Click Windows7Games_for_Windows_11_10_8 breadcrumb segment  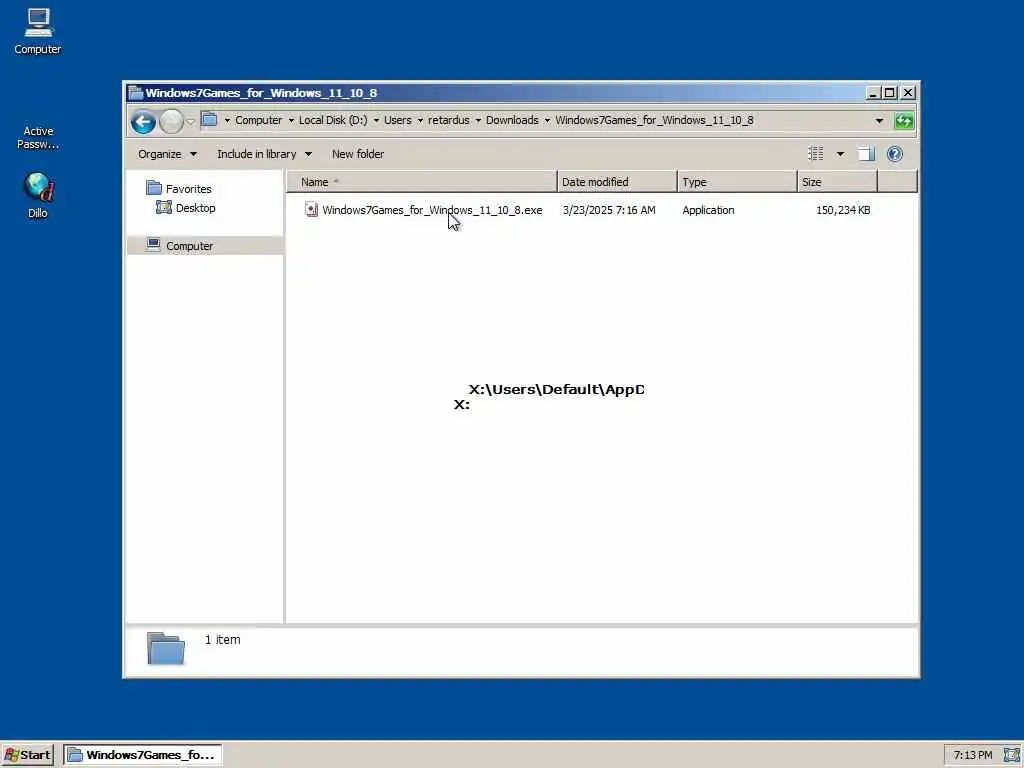coord(654,120)
